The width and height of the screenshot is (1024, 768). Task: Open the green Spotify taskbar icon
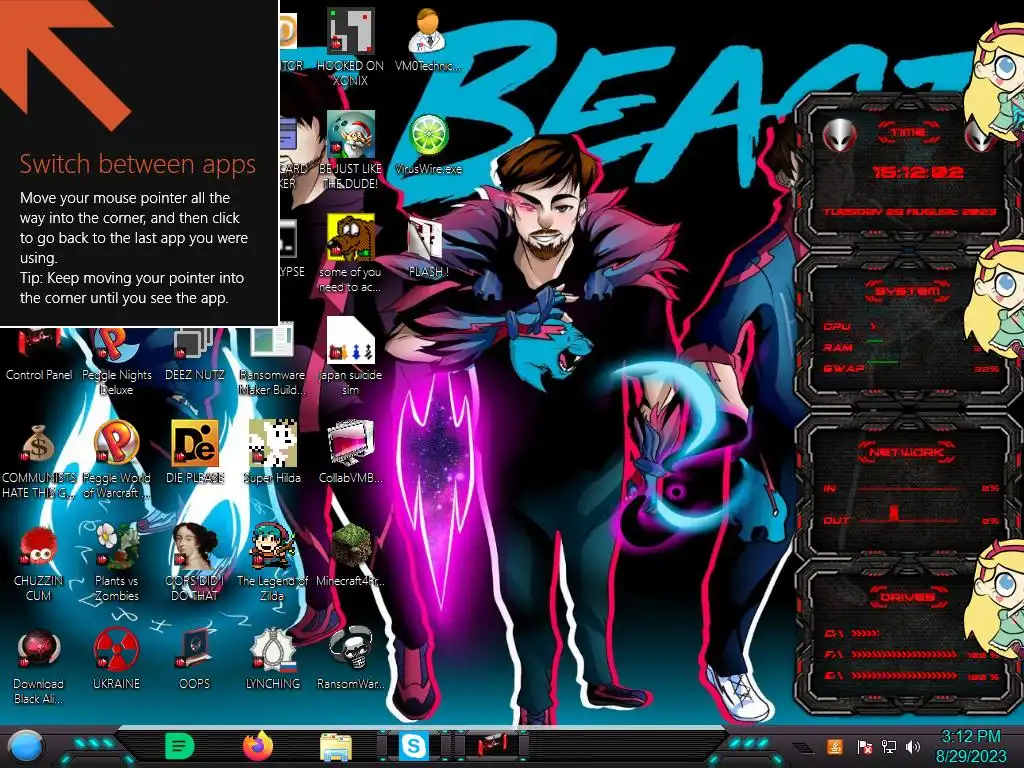[180, 746]
